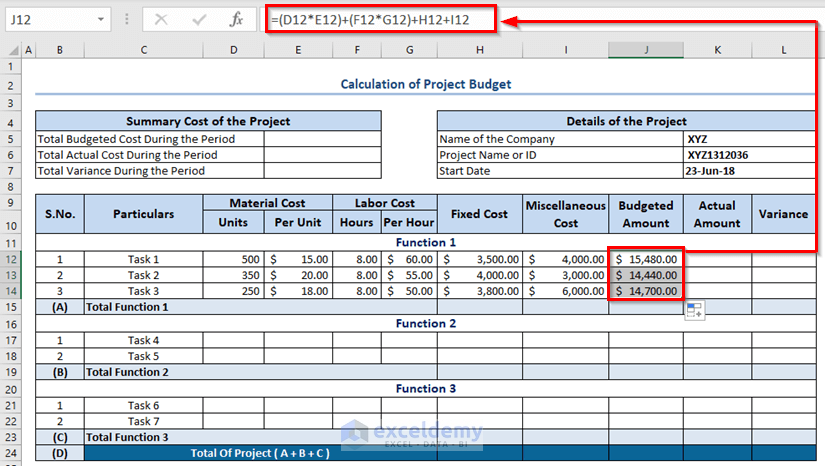Click 'Details of the Project' header cell
Screen dimensions: 825x466
626,121
